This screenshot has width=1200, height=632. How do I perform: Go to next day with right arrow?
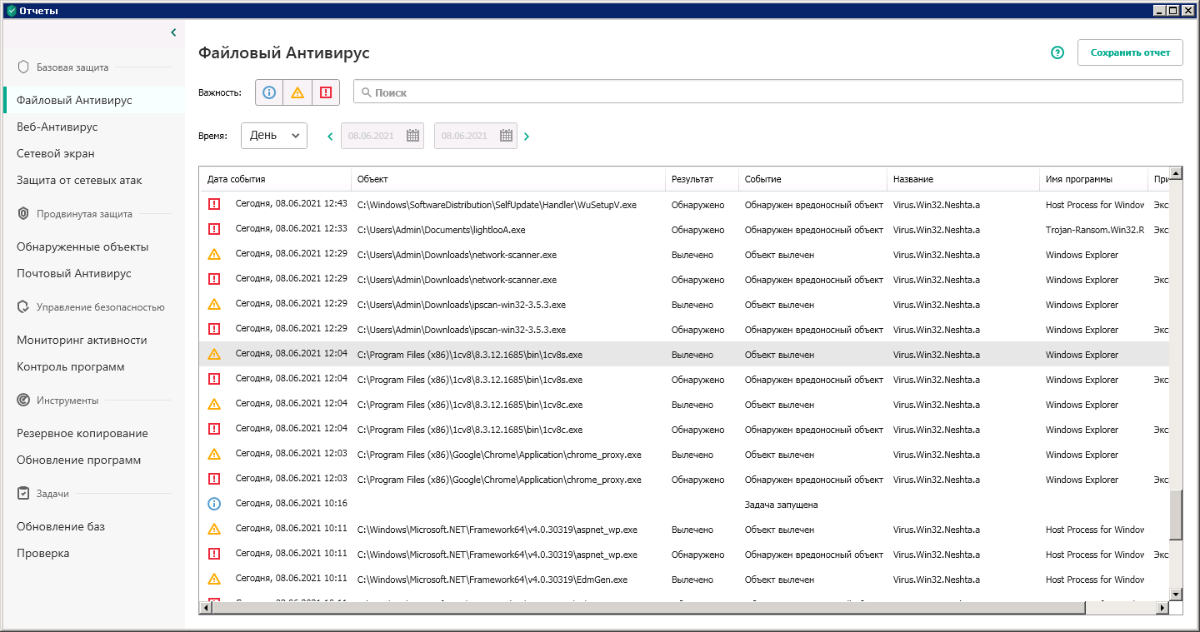point(527,136)
